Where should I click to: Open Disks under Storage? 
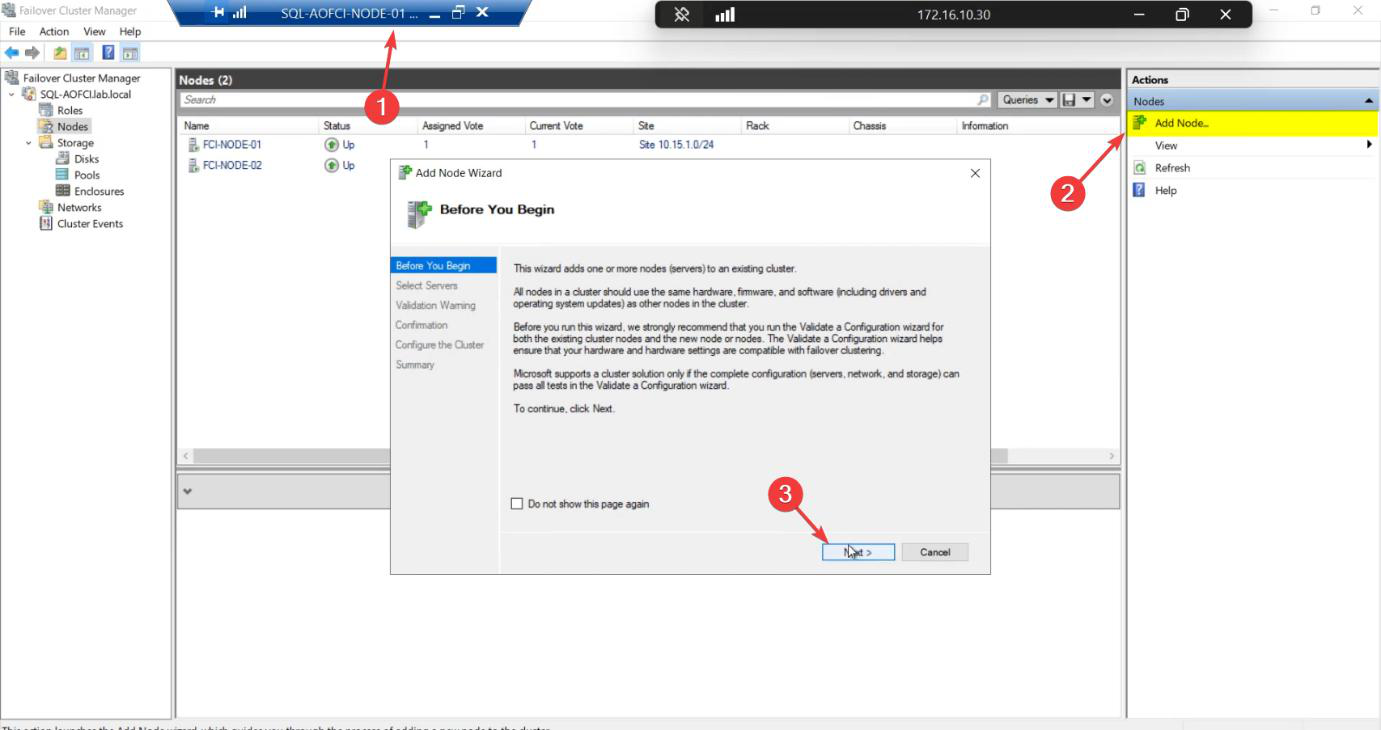click(x=86, y=159)
